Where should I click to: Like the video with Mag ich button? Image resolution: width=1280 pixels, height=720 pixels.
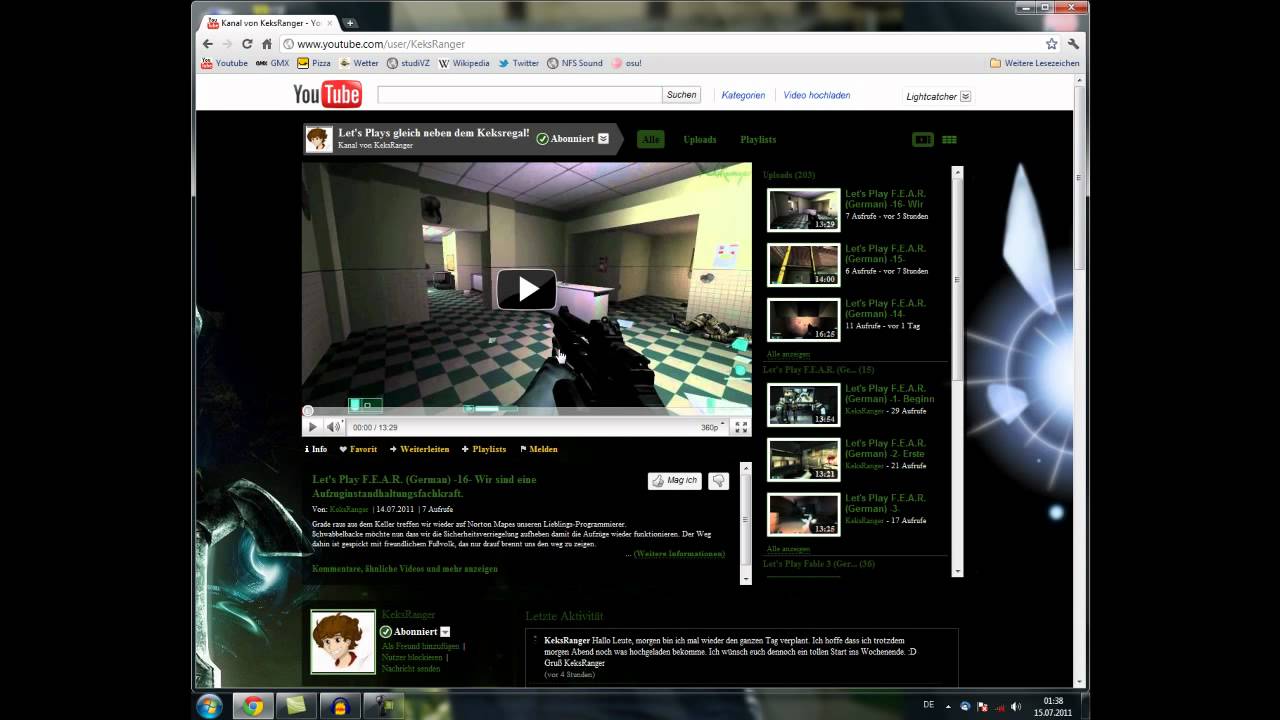675,481
